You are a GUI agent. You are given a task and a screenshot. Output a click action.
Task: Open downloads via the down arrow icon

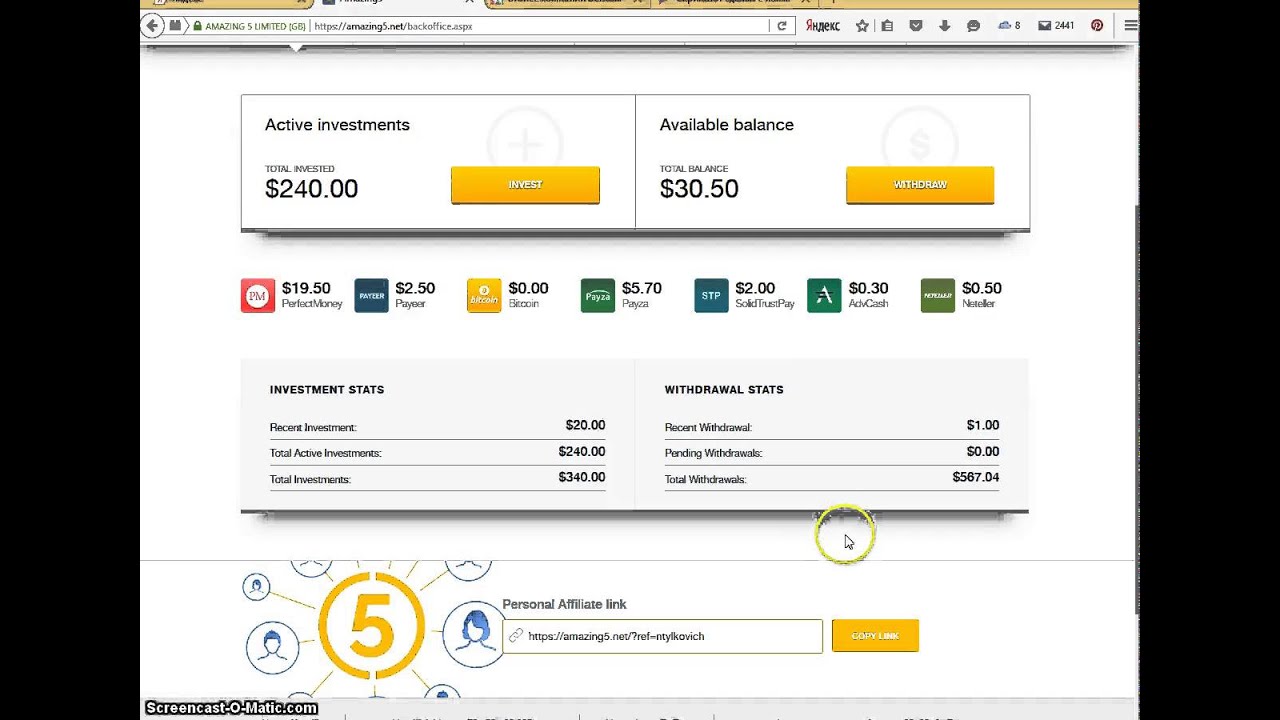click(944, 26)
